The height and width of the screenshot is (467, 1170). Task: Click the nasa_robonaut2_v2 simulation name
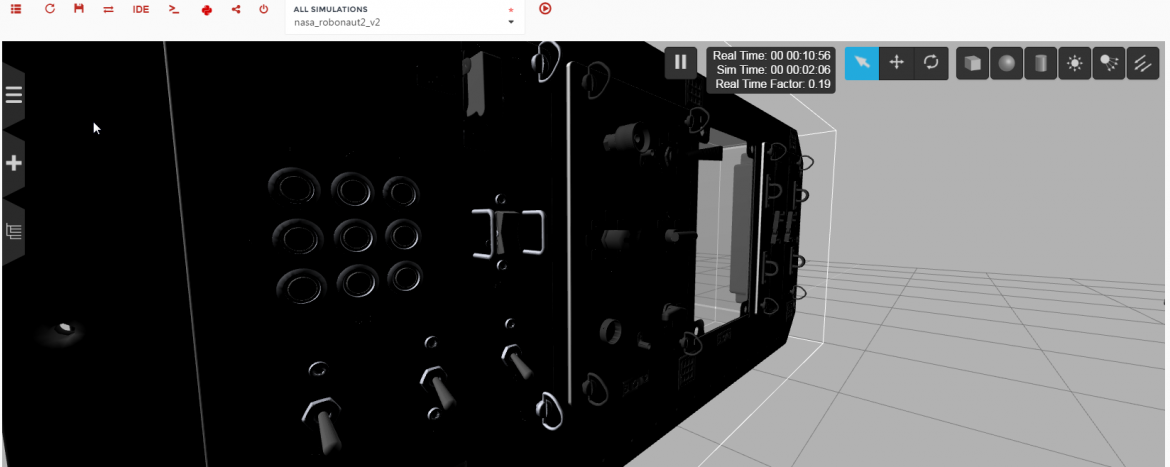point(337,22)
